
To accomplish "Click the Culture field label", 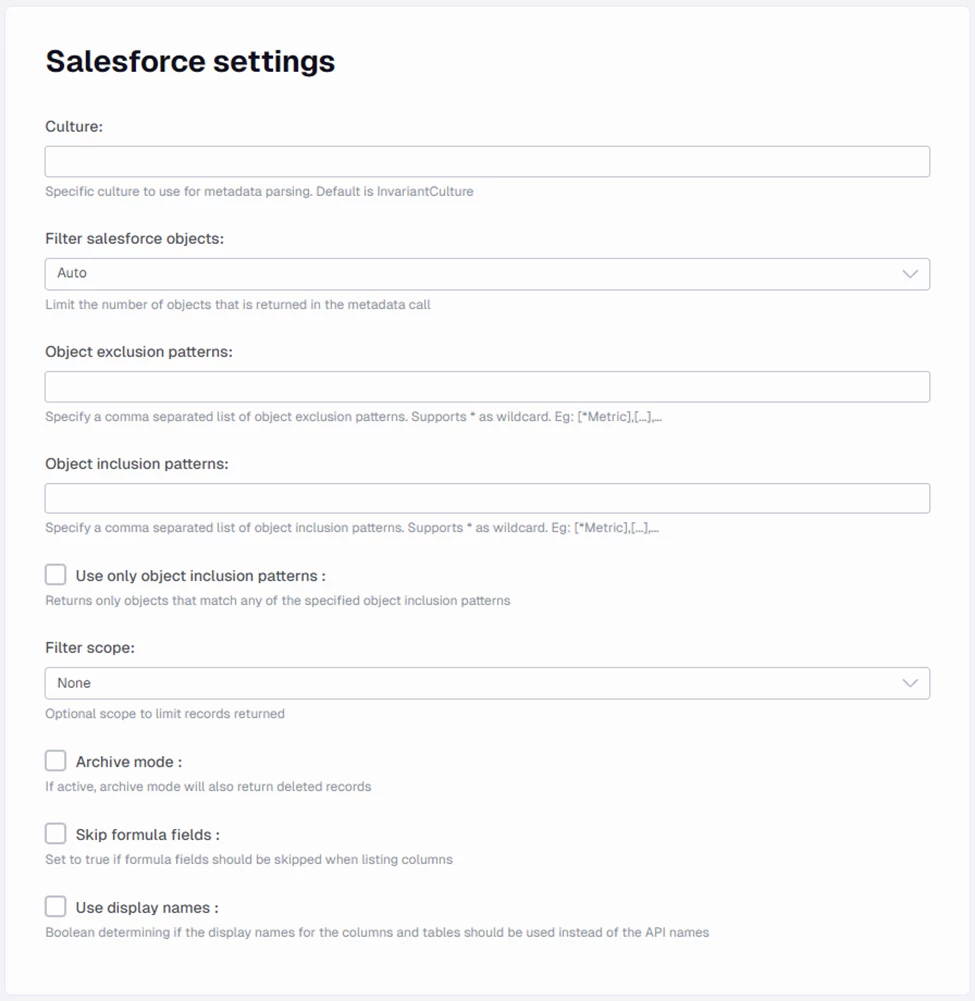I will [x=75, y=126].
